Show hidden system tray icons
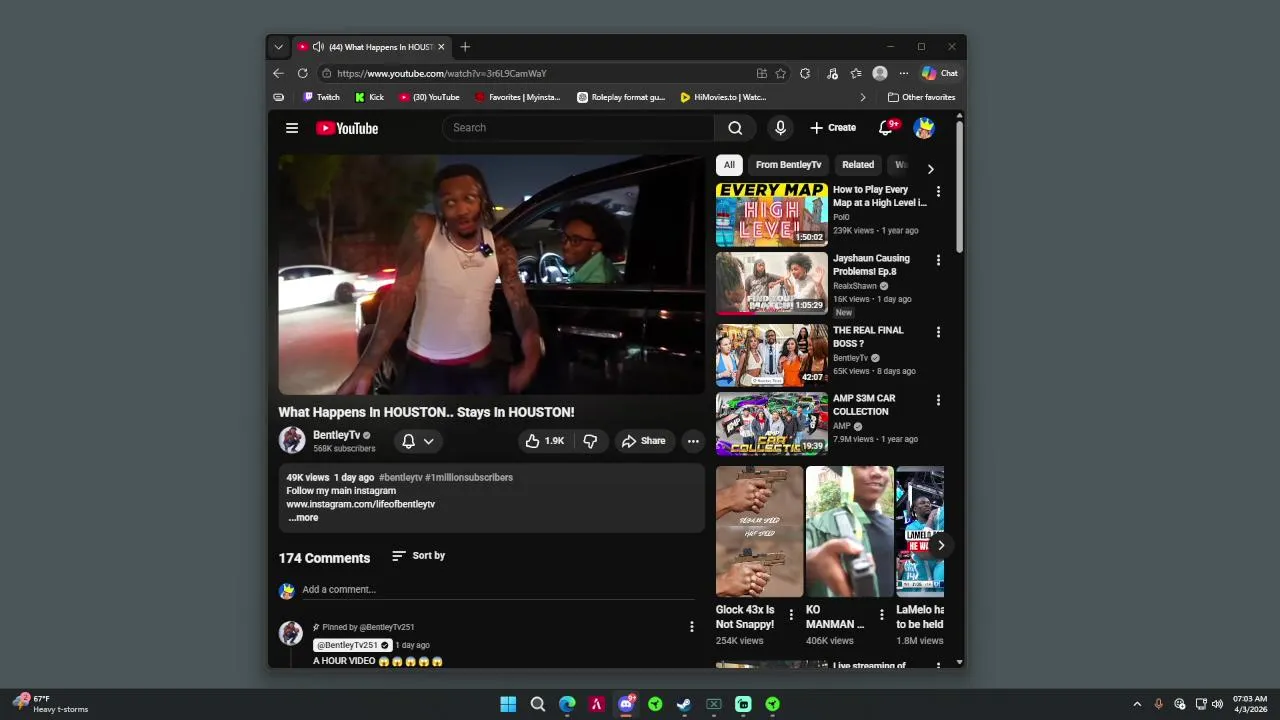 [1137, 704]
